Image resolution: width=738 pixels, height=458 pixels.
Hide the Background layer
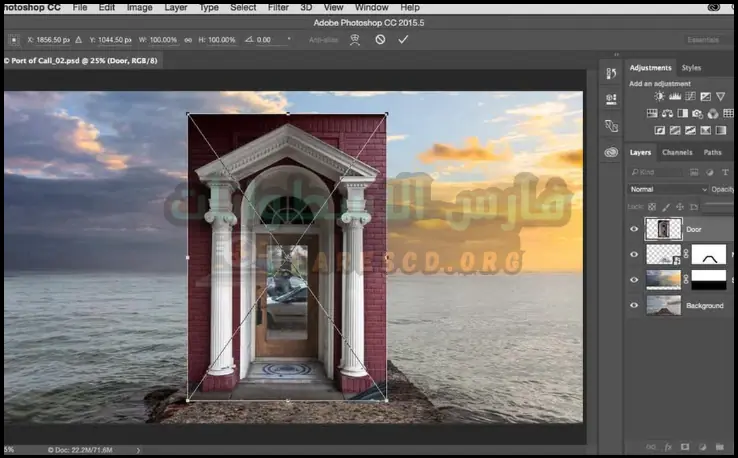click(x=634, y=305)
